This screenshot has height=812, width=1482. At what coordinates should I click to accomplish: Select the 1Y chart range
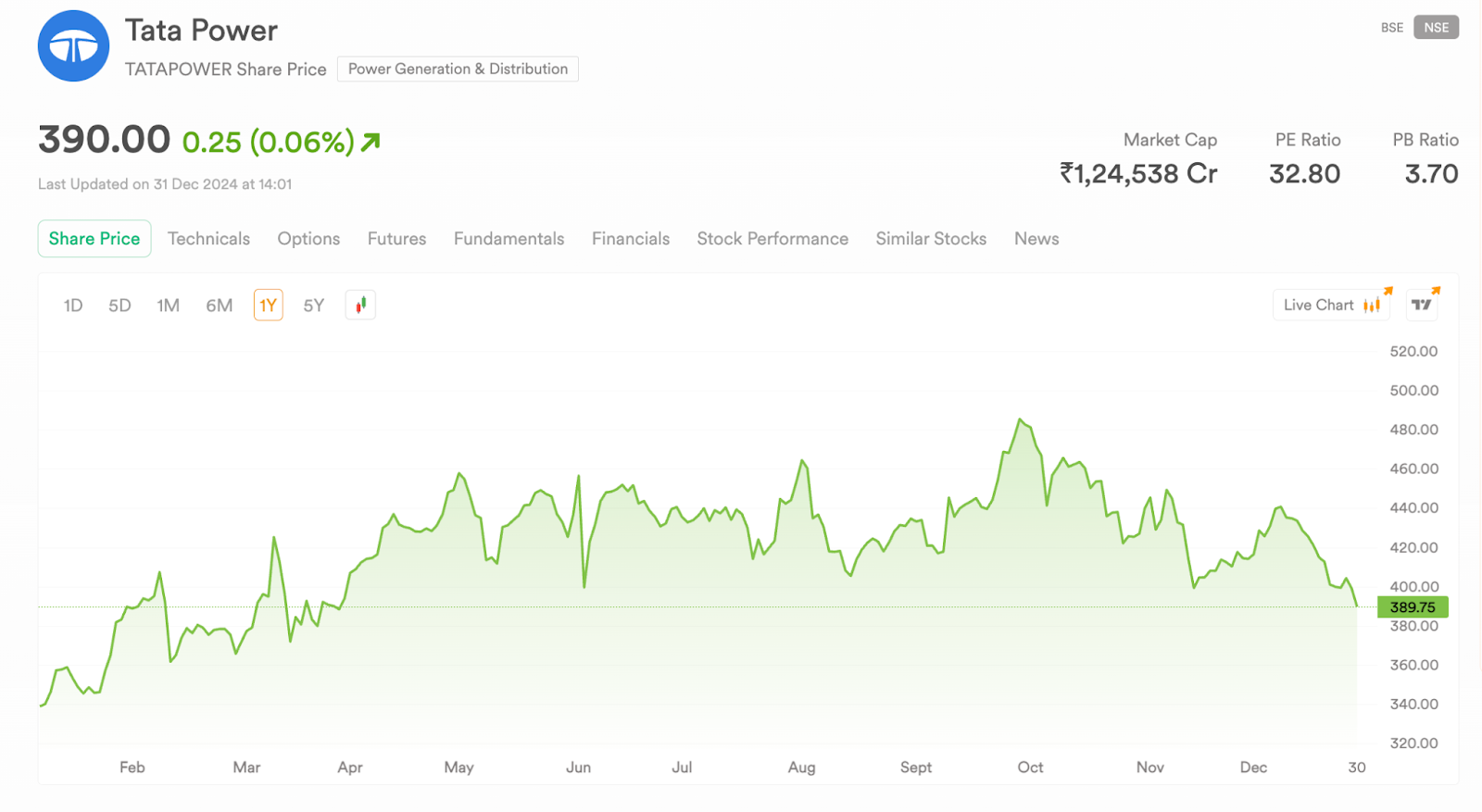pos(268,306)
